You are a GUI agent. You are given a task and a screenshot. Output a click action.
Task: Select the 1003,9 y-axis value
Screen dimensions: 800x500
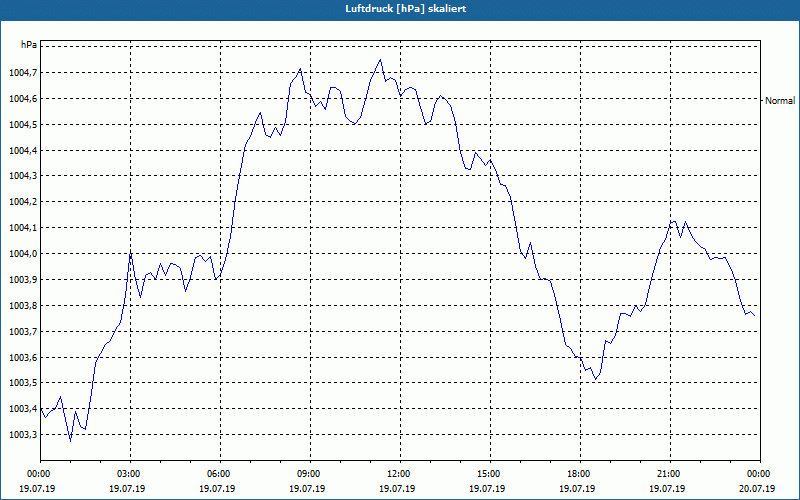(x=23, y=280)
